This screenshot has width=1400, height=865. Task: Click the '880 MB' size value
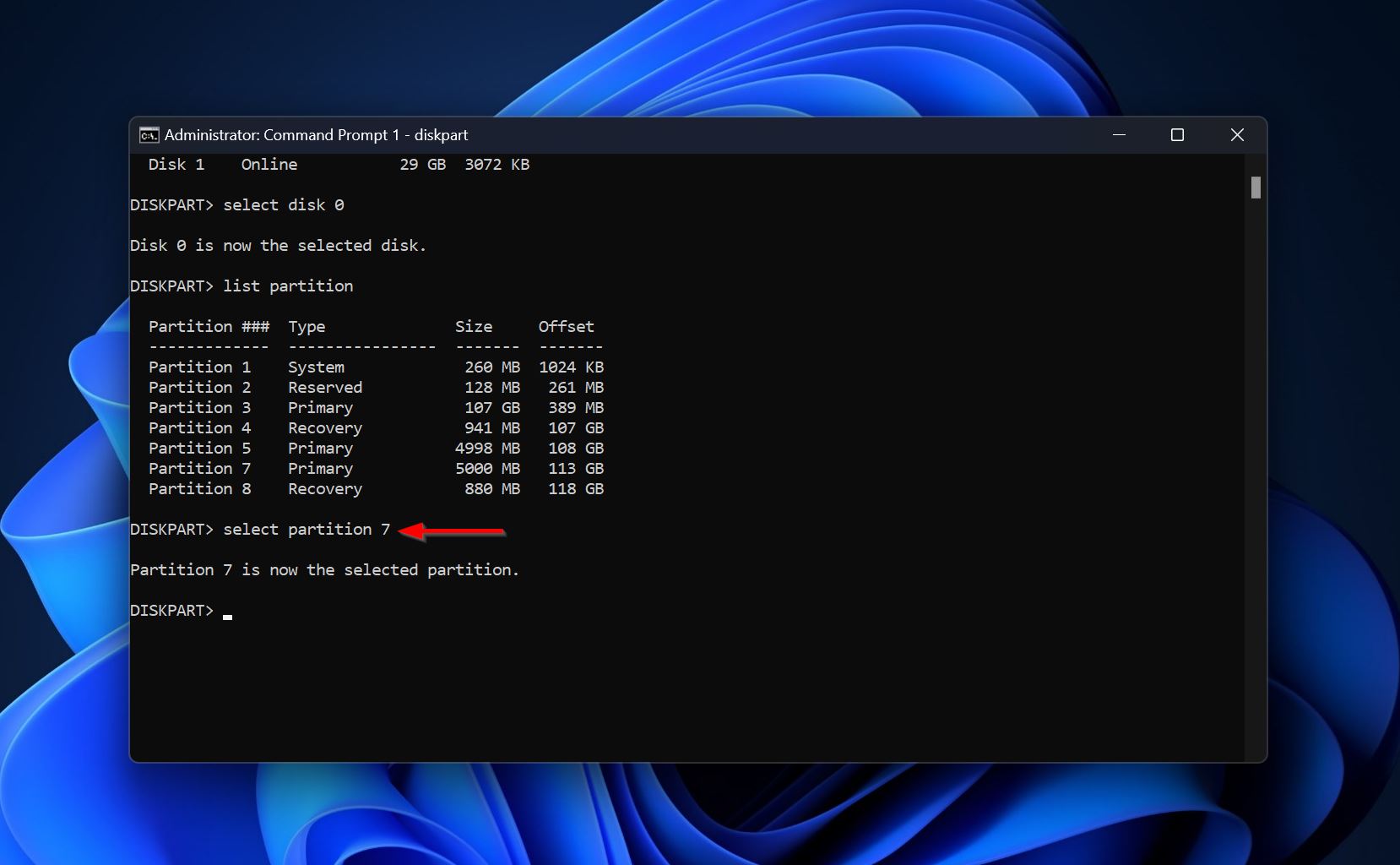[492, 489]
